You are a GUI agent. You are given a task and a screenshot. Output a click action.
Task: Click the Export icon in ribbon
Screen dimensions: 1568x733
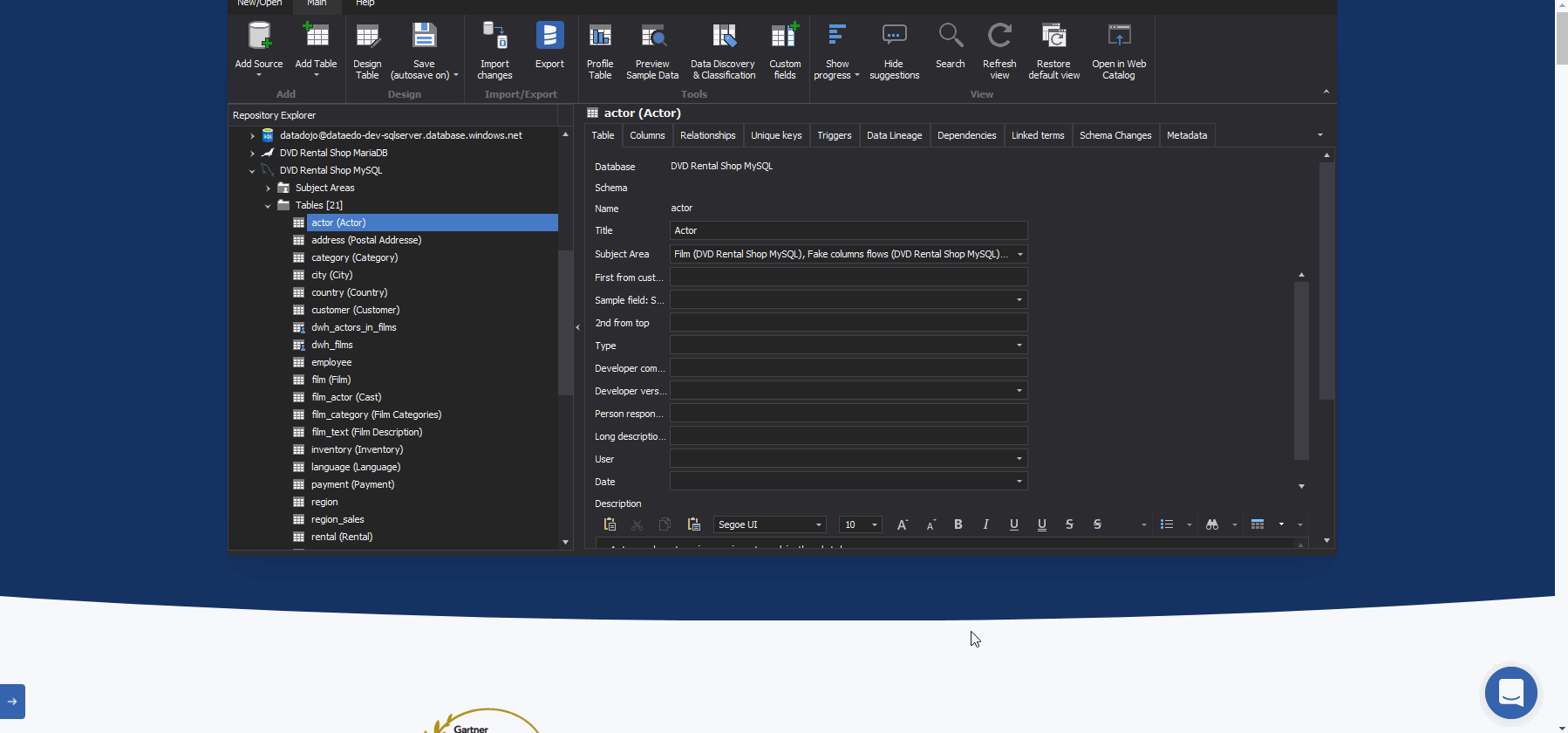(549, 37)
